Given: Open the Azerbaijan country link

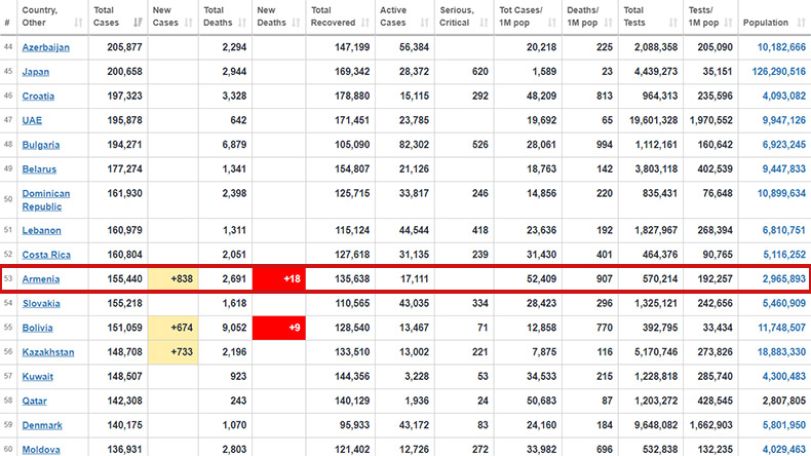Looking at the screenshot, I should (46, 48).
